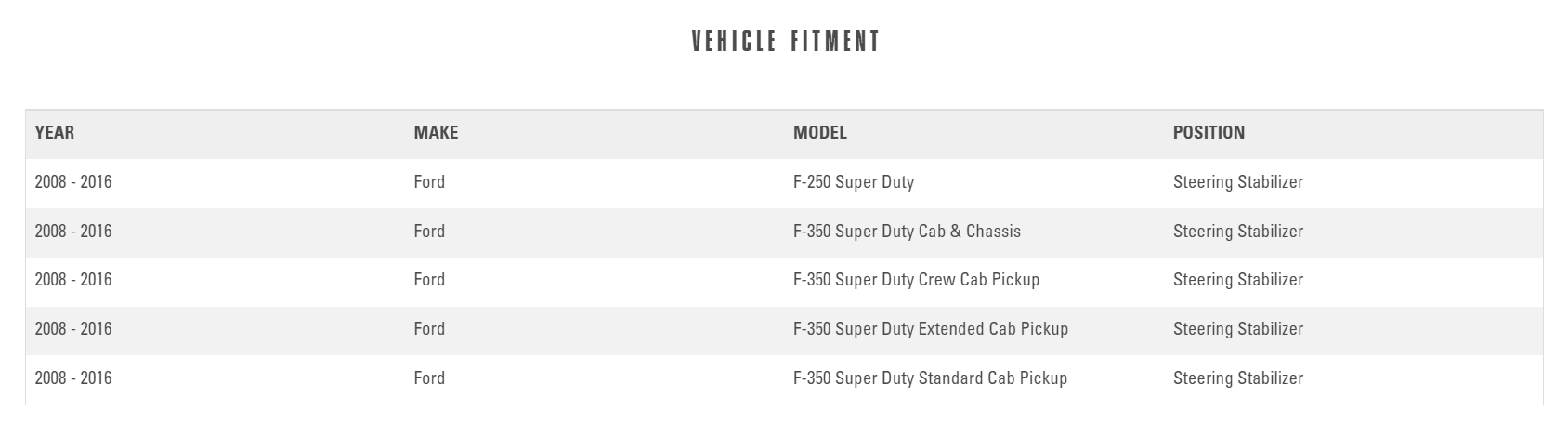Viewport: 1568px width, 438px height.
Task: Click the VEHICLE FITMENT heading
Action: click(785, 42)
